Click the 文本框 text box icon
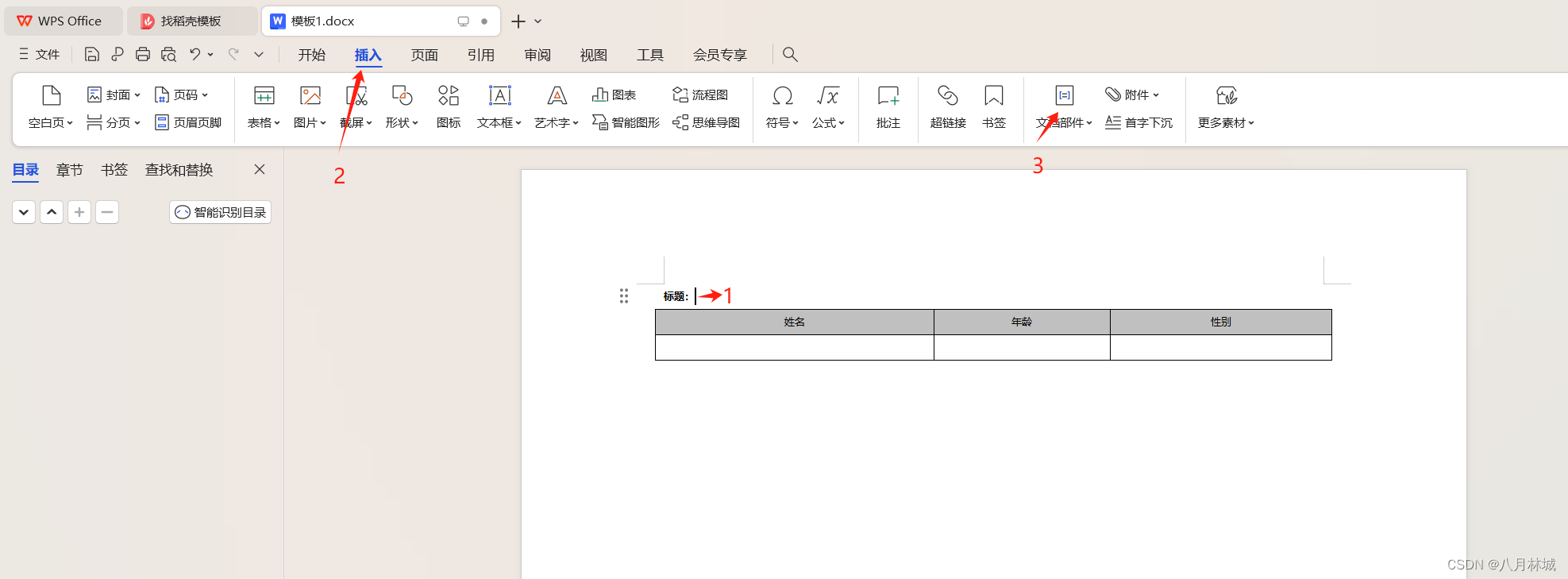The width and height of the screenshot is (1568, 579). 499,96
